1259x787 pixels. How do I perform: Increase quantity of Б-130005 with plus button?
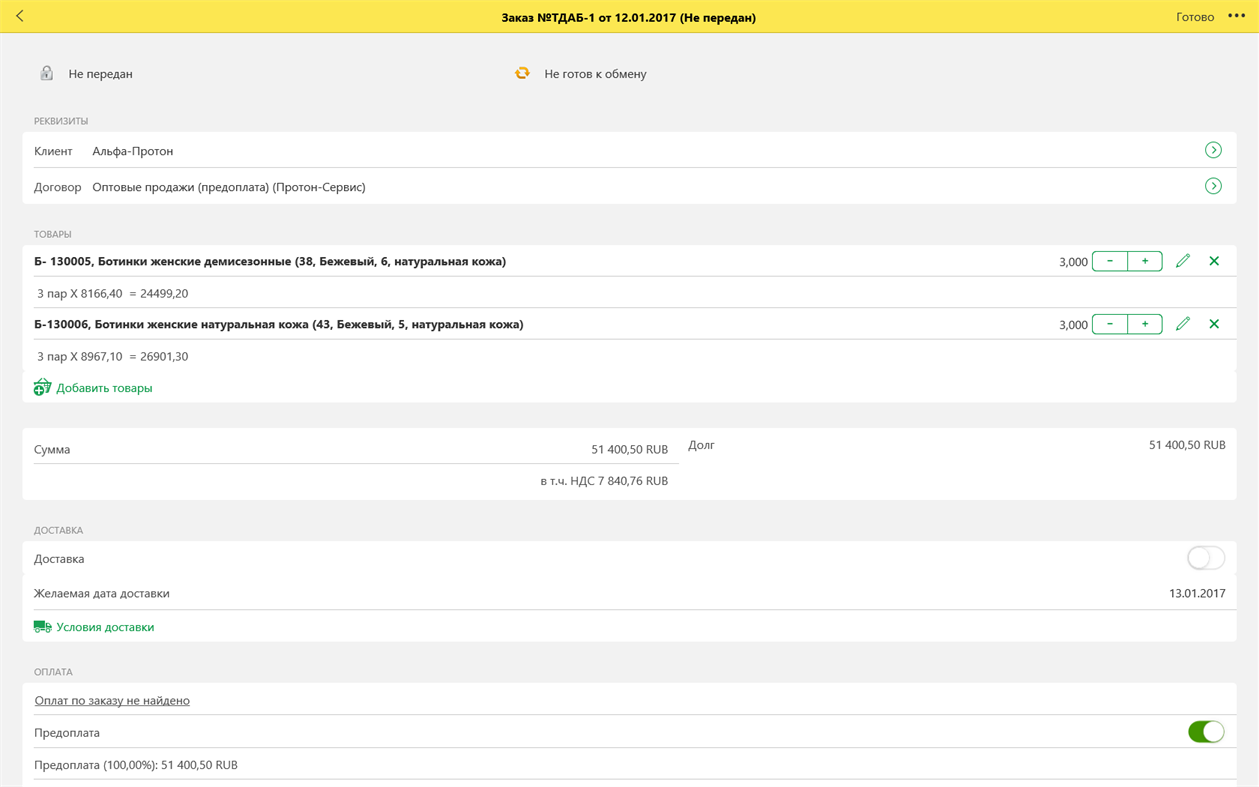tap(1145, 260)
